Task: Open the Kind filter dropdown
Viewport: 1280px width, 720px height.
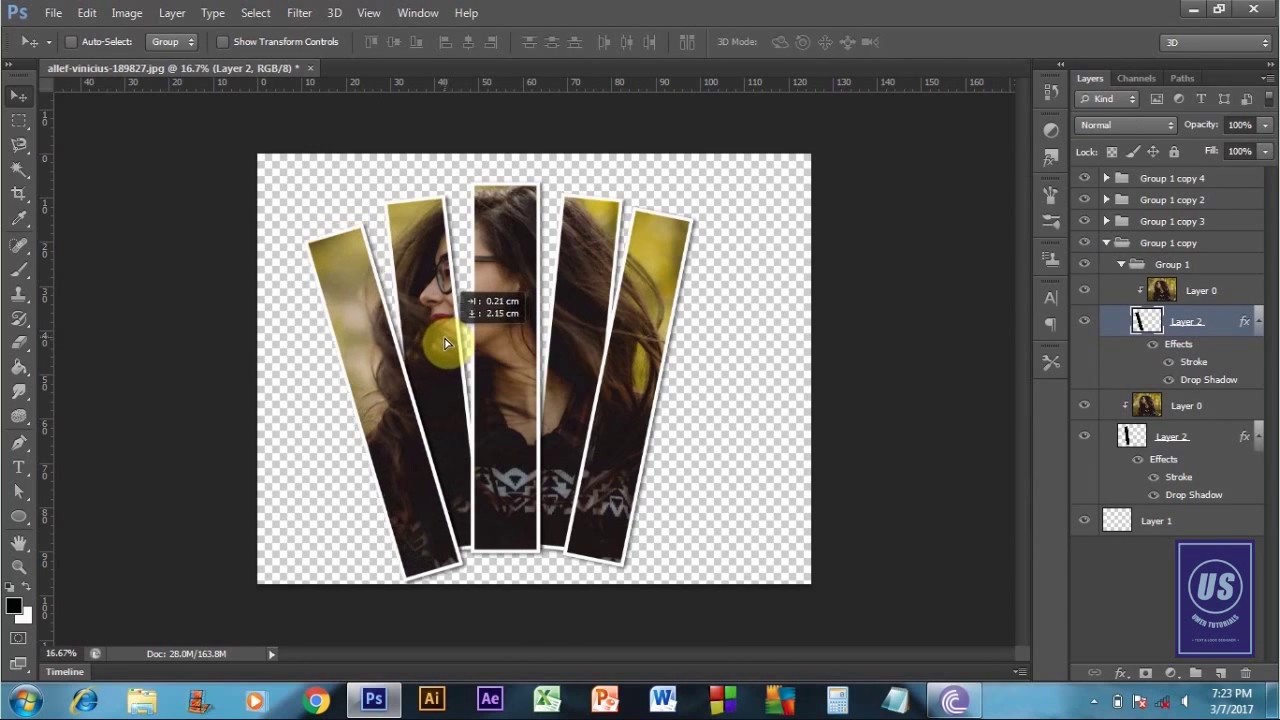Action: click(x=1108, y=99)
